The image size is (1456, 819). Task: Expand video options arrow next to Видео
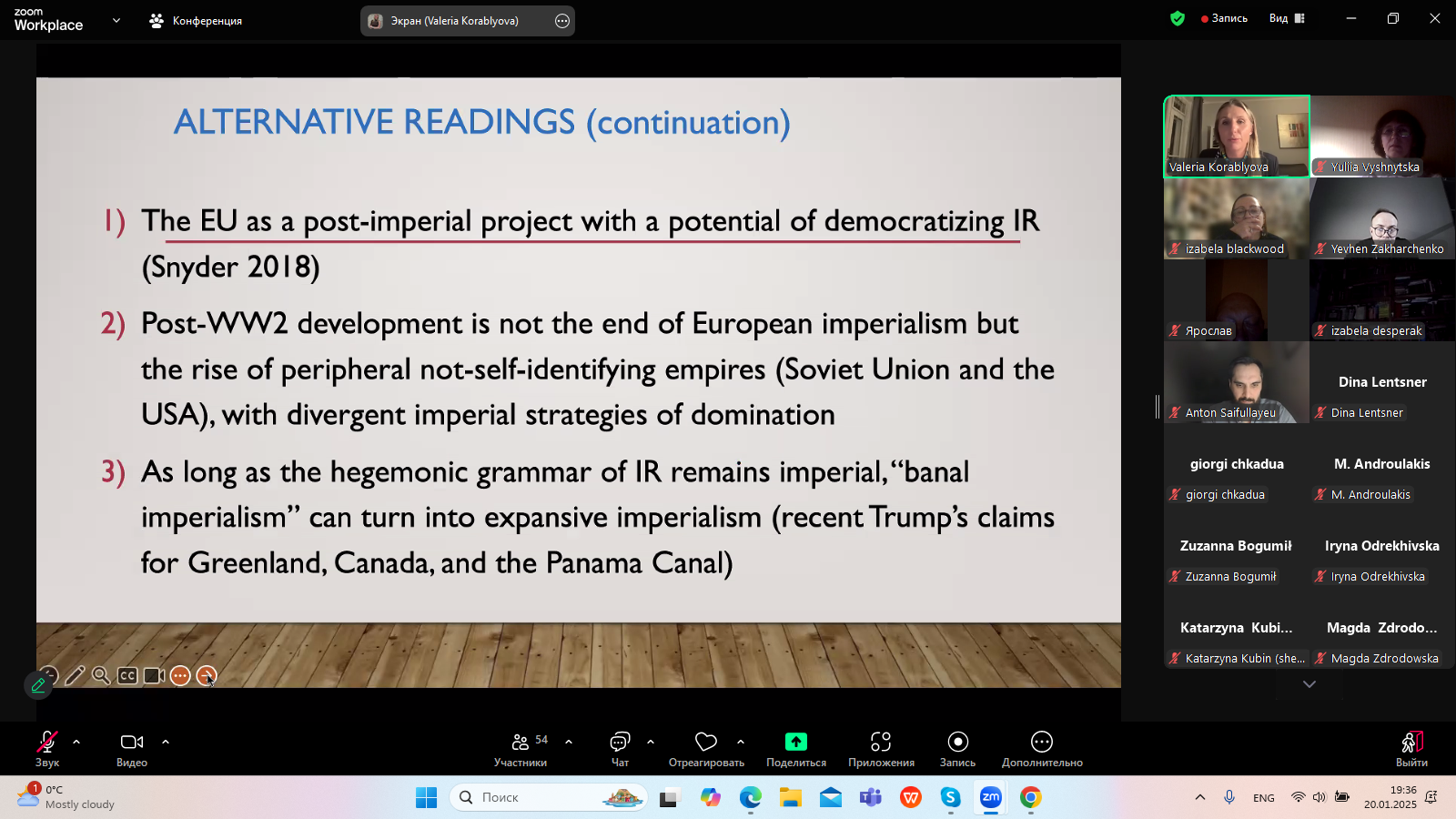pos(166,742)
